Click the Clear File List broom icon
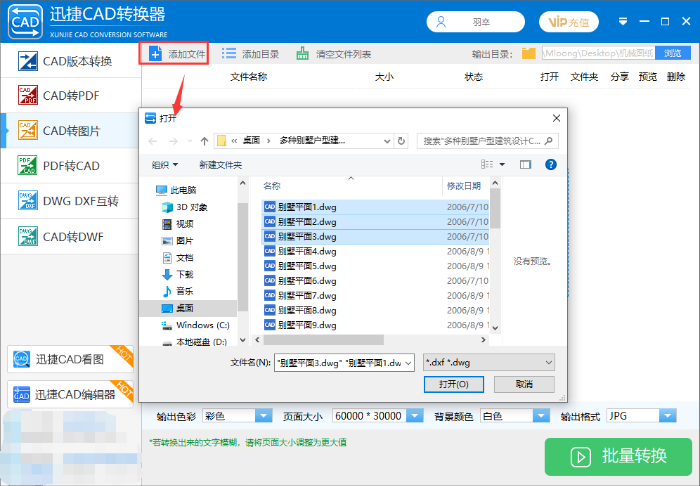This screenshot has width=700, height=486. pos(302,54)
